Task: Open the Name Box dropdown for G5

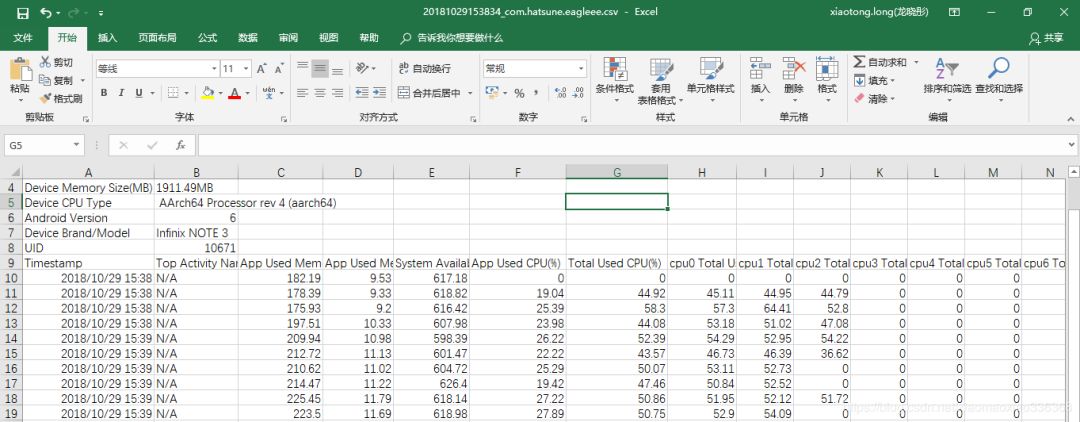Action: pos(77,145)
